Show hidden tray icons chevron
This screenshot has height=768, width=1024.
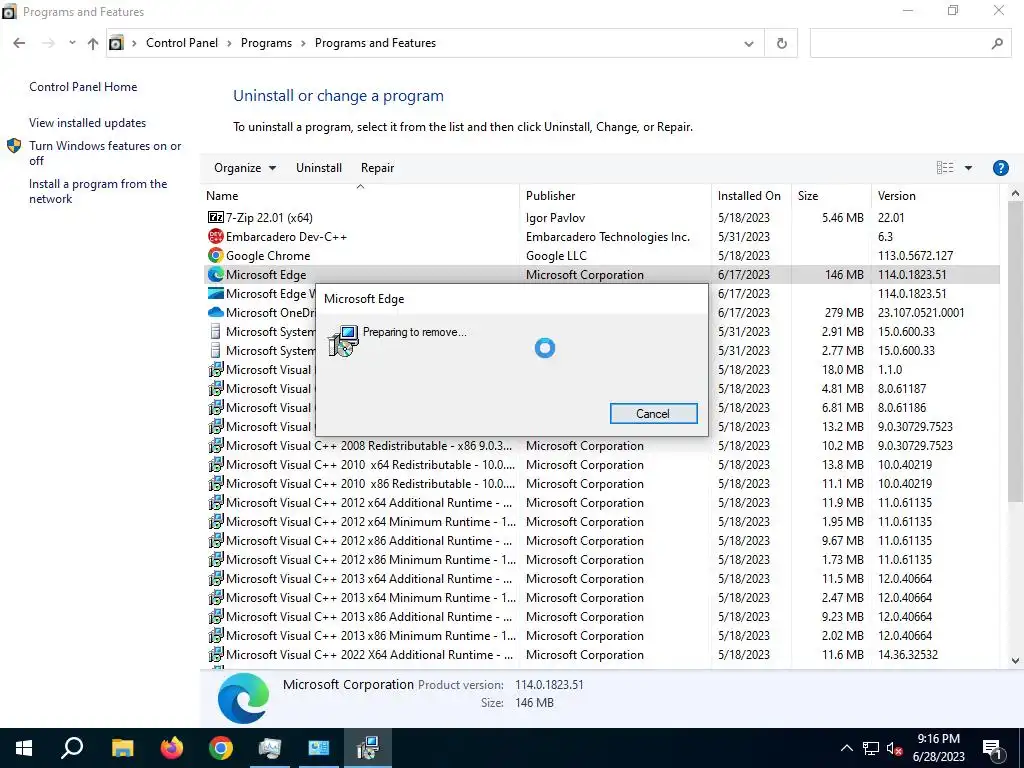click(x=846, y=748)
